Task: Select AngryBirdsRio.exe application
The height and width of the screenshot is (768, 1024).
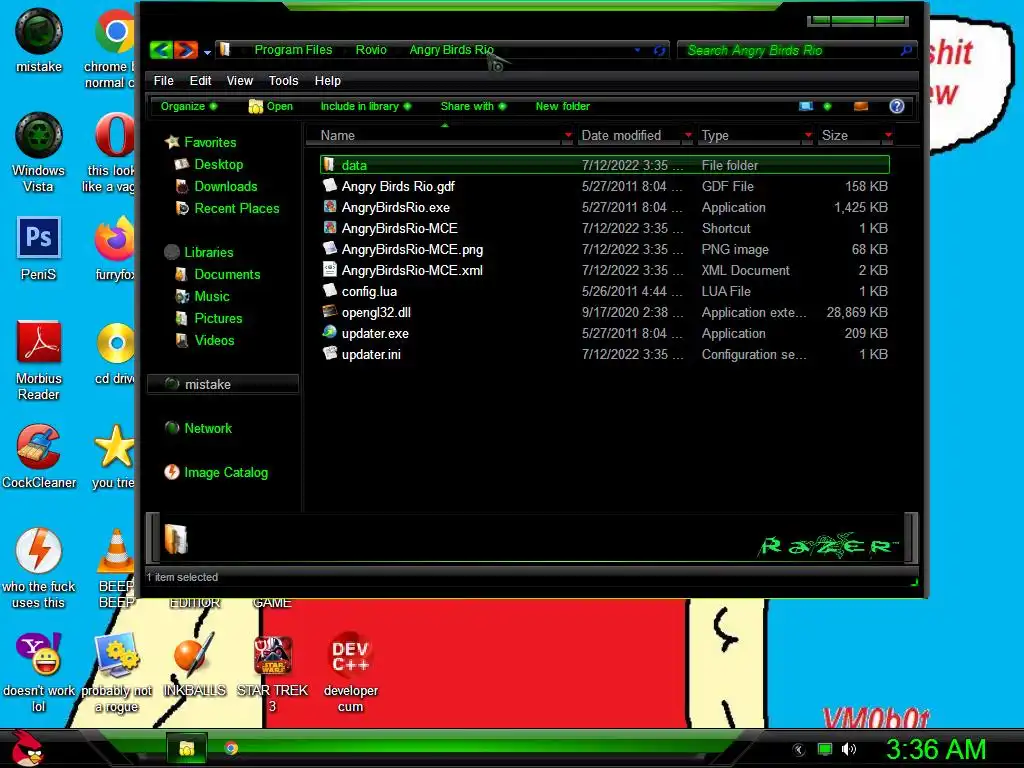Action: point(605,207)
